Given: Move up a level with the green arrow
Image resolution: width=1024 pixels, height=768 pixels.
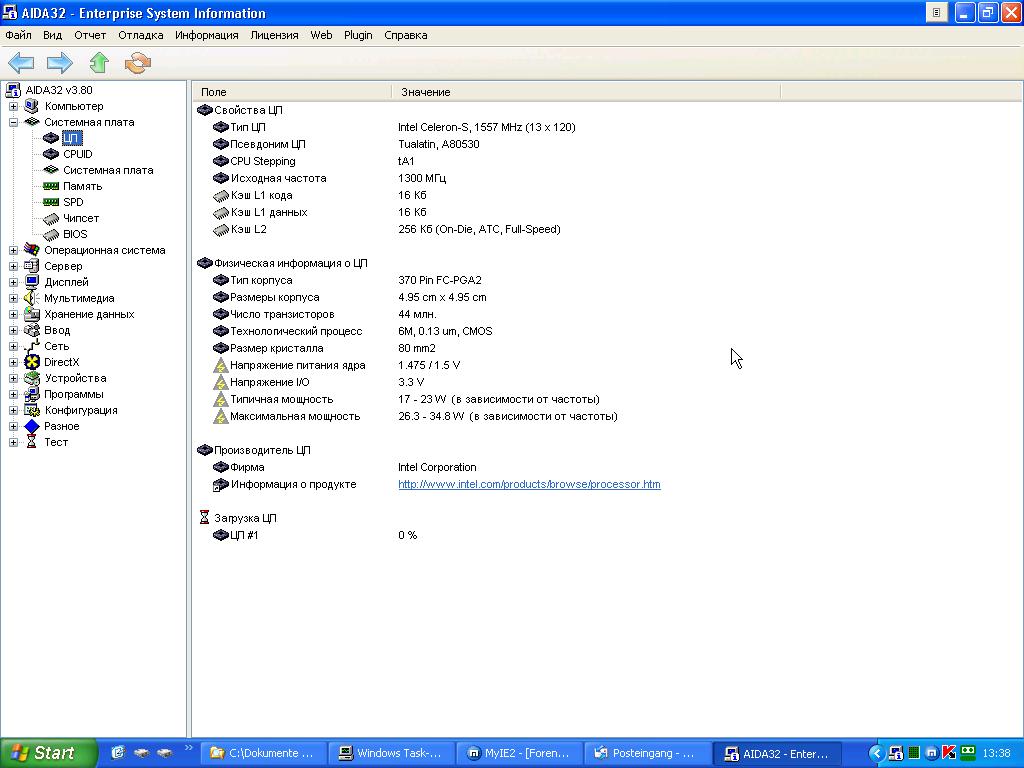Looking at the screenshot, I should pos(99,63).
